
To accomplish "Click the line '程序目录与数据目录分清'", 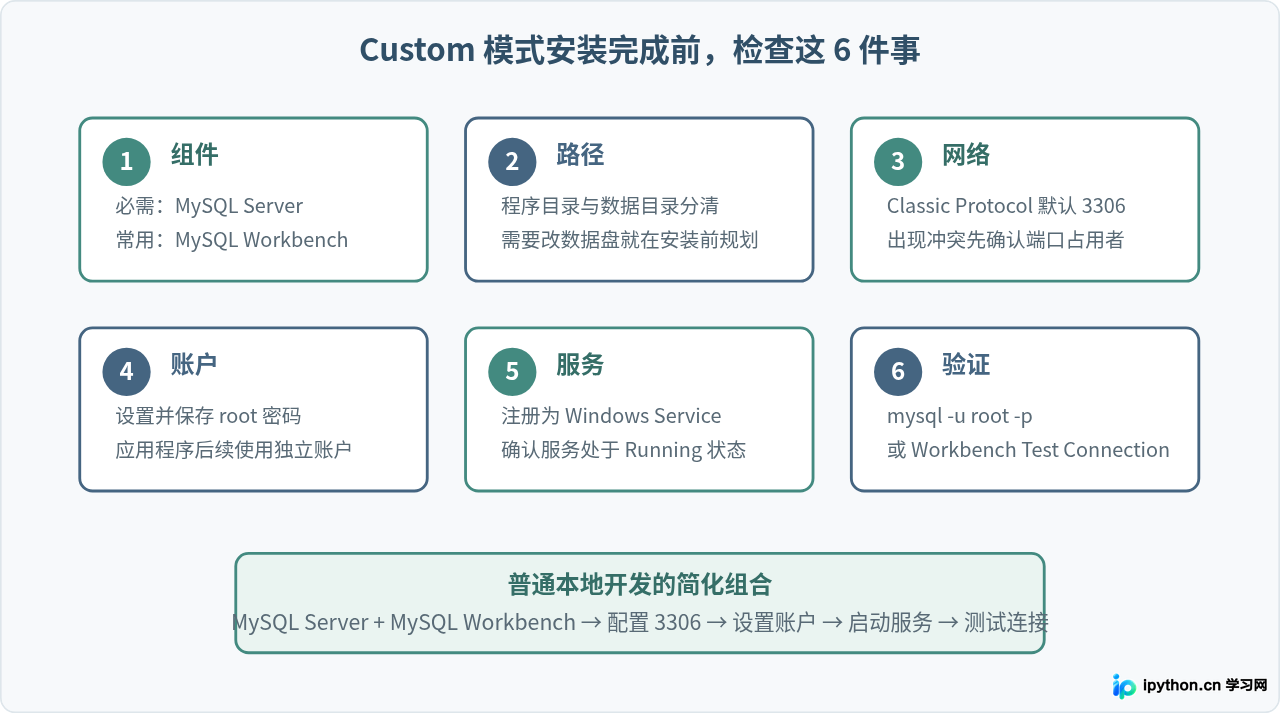I will [x=610, y=206].
